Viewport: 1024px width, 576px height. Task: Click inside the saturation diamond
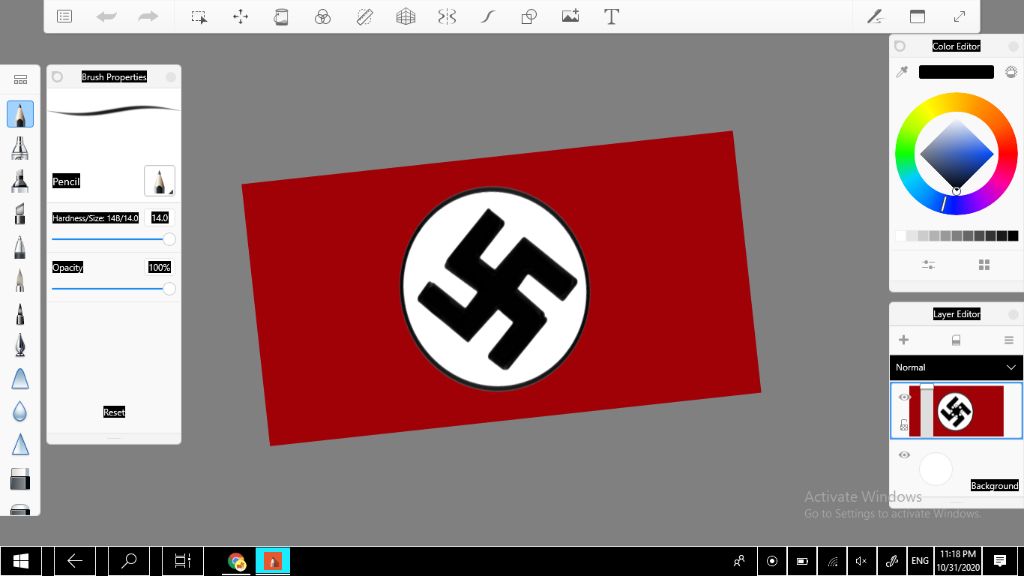[956, 154]
